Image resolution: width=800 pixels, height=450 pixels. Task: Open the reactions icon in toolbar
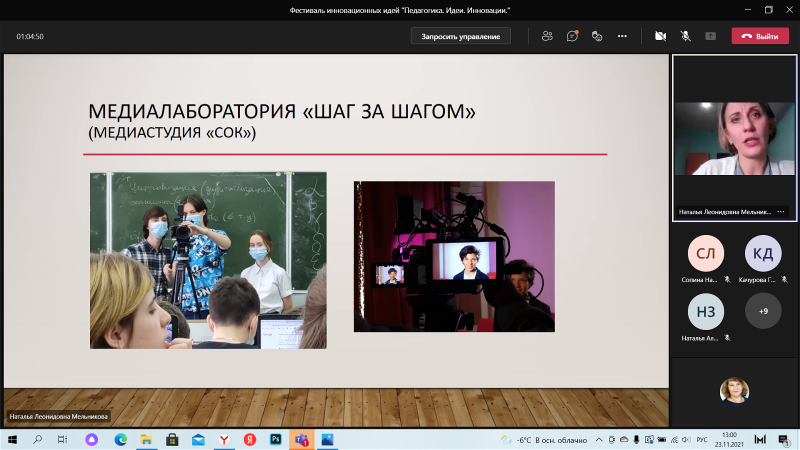coord(597,36)
